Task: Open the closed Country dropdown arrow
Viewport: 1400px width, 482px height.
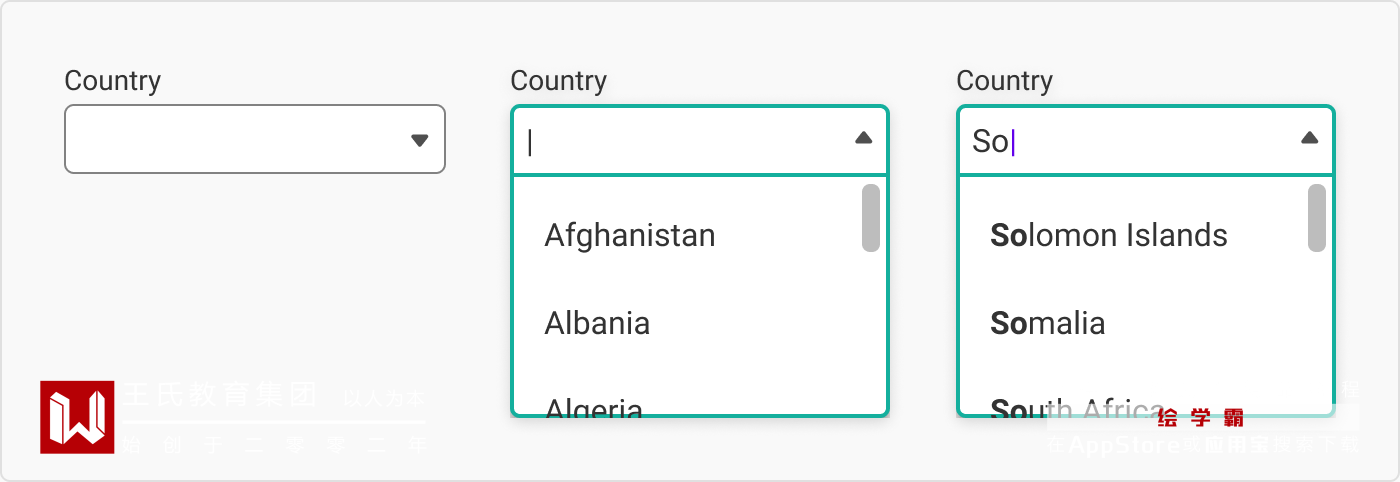Action: click(x=420, y=140)
